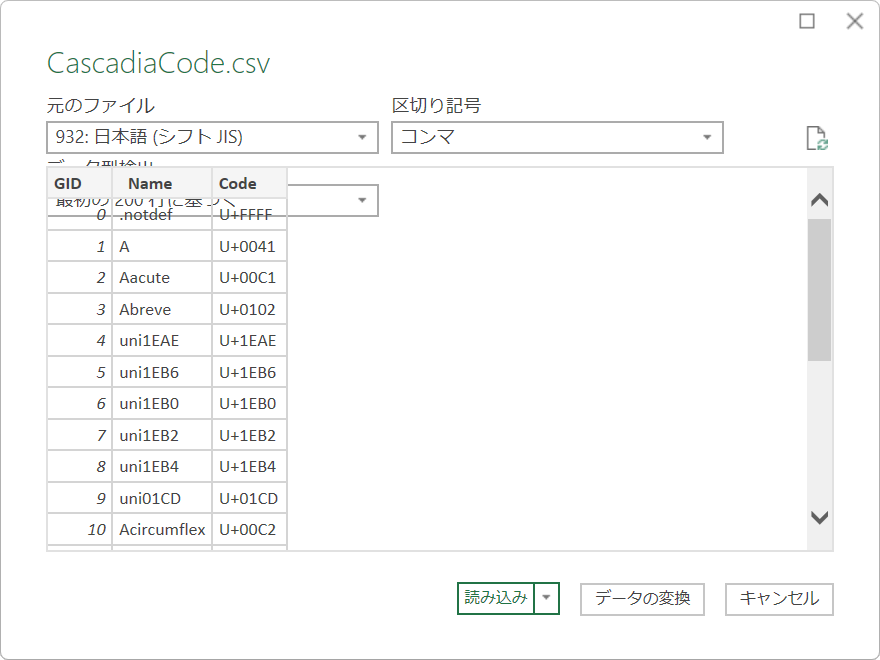This screenshot has height=660, width=880.
Task: Click the データの変換 button
Action: (642, 599)
